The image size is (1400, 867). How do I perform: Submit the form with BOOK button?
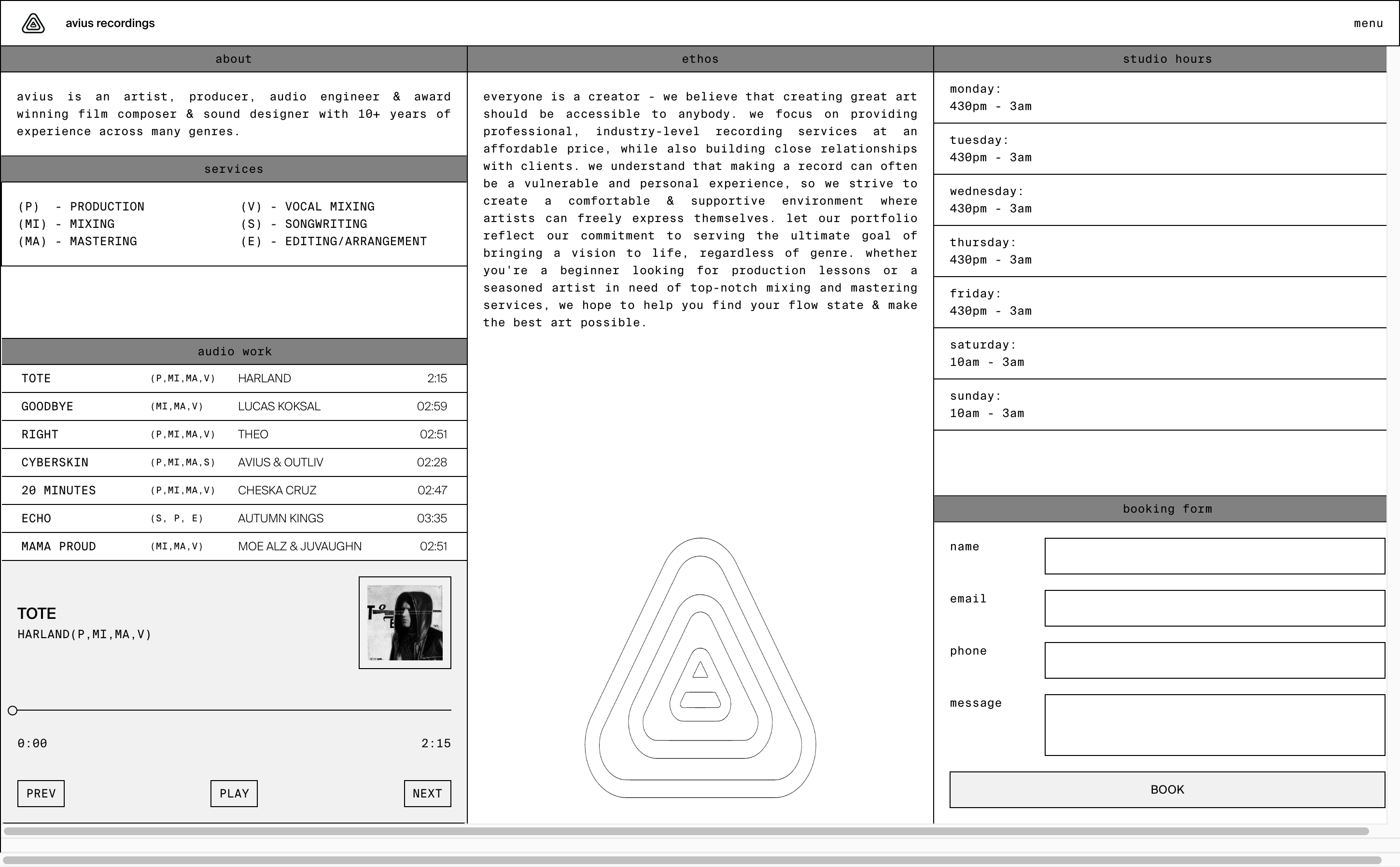click(x=1167, y=790)
